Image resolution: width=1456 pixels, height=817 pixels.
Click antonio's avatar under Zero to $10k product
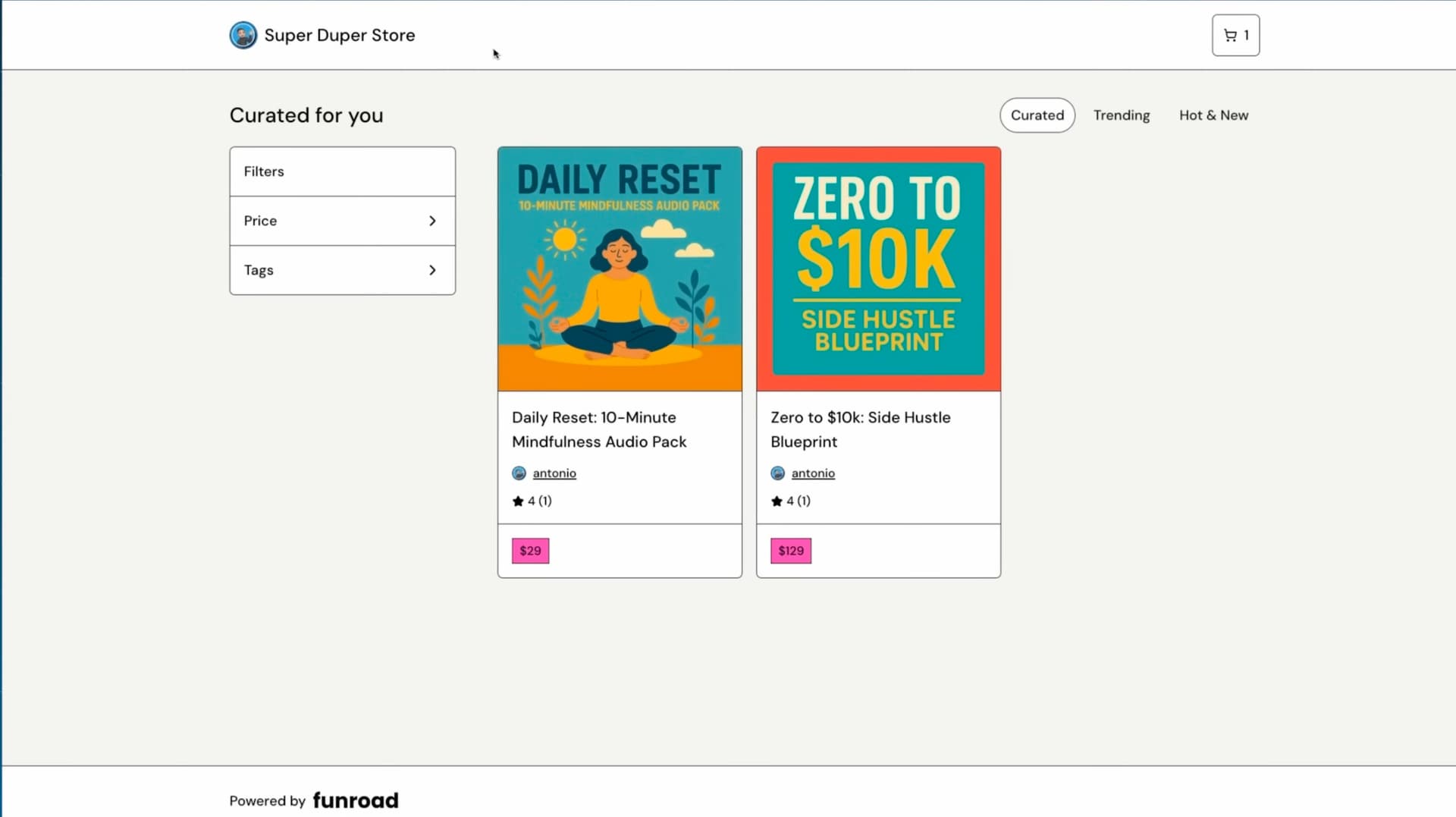point(777,473)
